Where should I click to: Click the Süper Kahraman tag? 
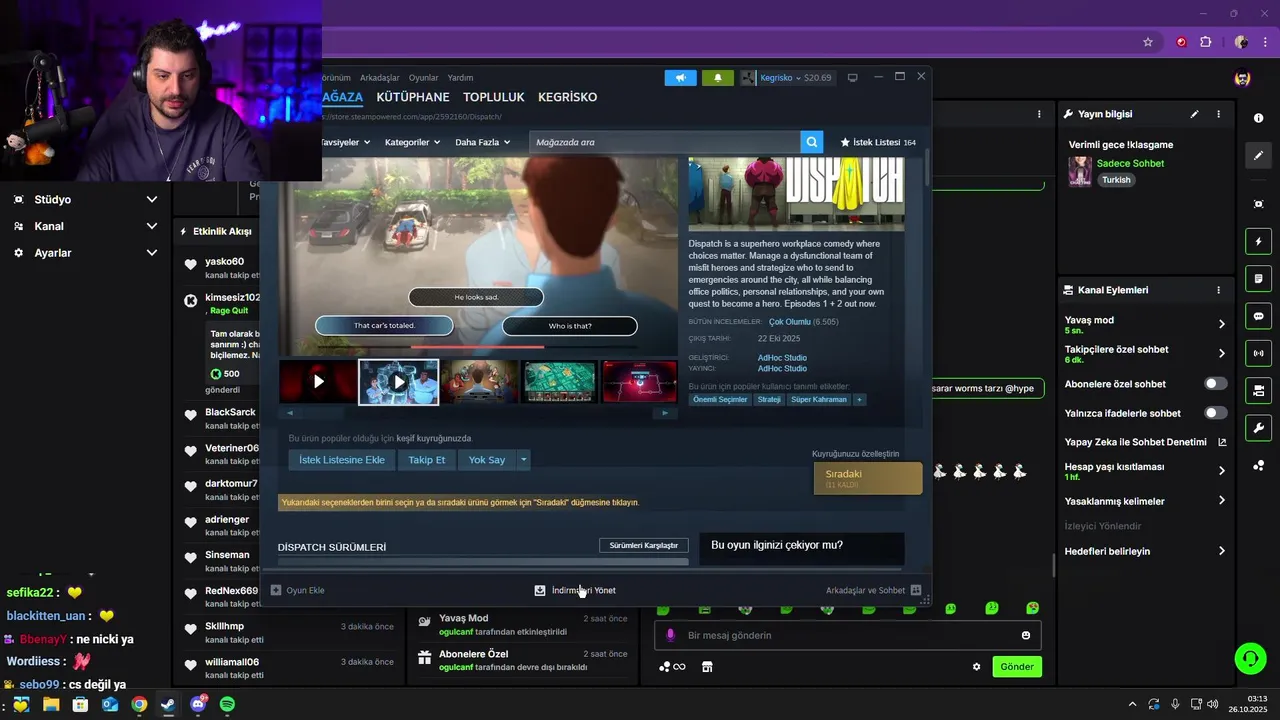pos(818,399)
